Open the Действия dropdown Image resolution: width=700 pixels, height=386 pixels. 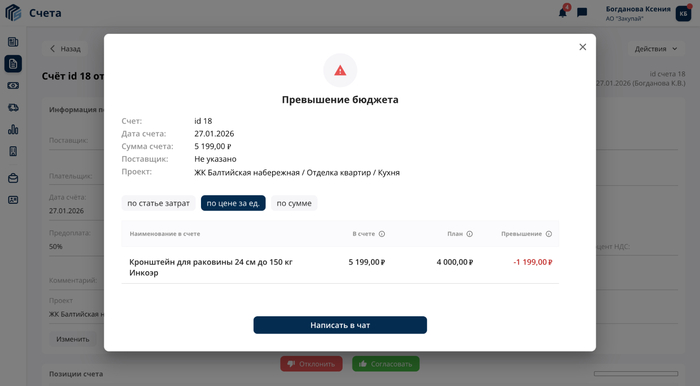[656, 49]
